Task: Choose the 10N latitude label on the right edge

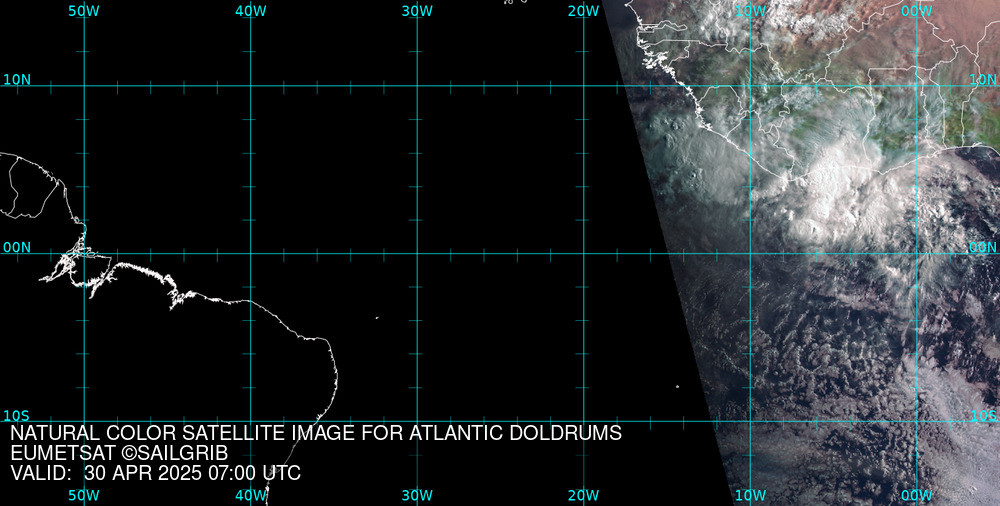Action: [983, 80]
